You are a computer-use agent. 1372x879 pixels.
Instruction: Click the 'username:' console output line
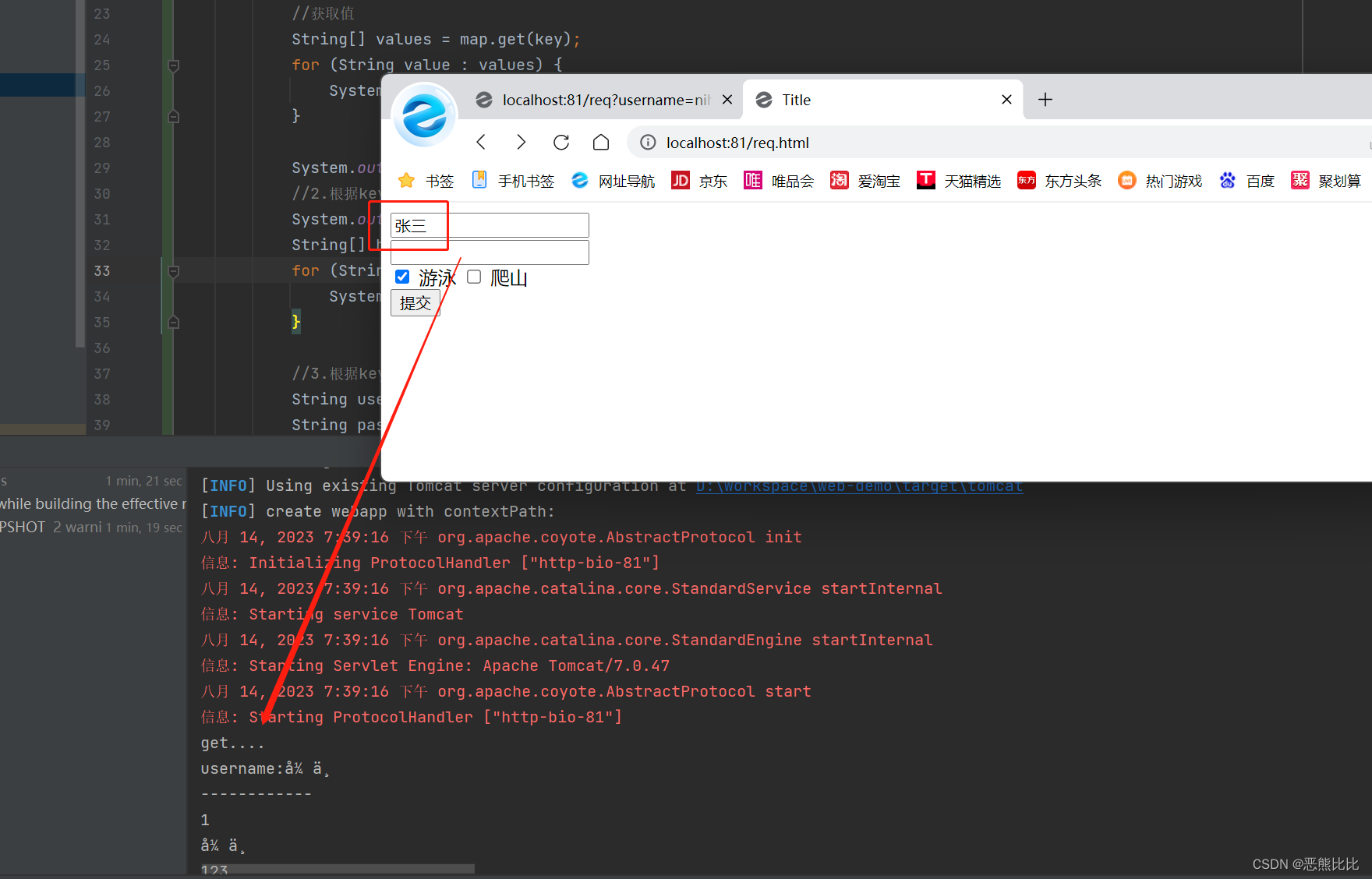(x=265, y=768)
